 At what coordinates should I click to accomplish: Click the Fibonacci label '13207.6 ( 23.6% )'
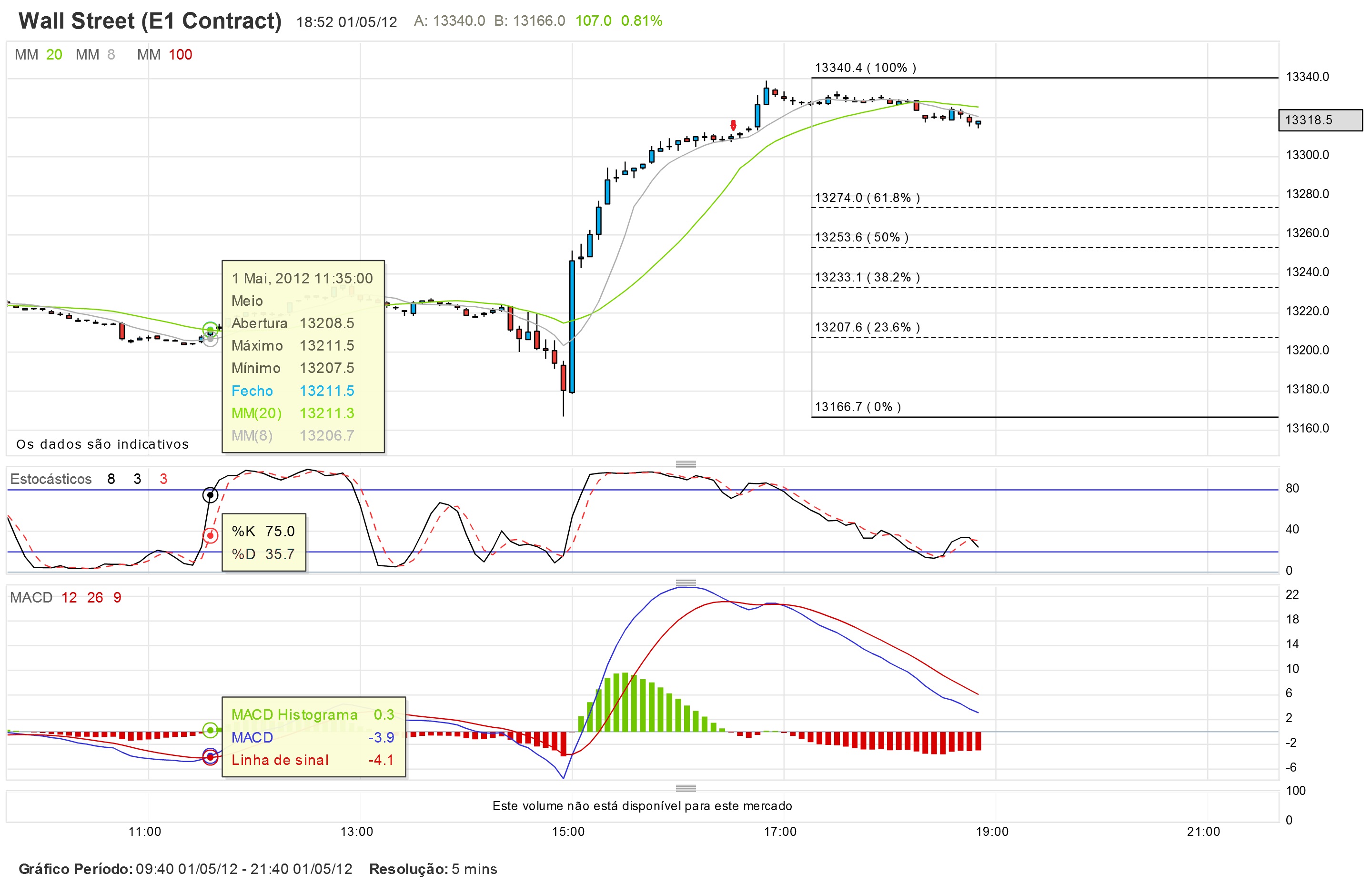[867, 327]
